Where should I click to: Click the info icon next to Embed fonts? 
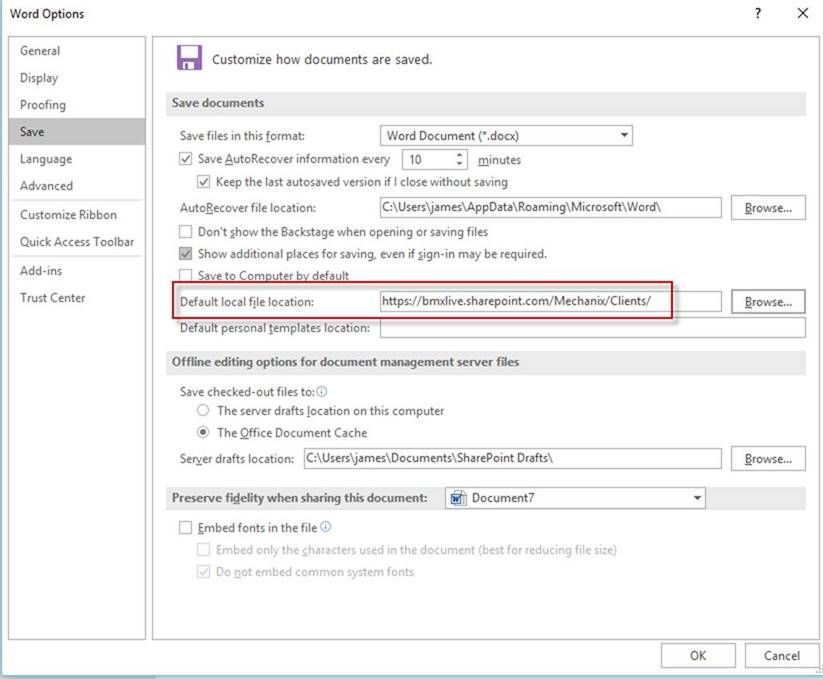coord(325,527)
